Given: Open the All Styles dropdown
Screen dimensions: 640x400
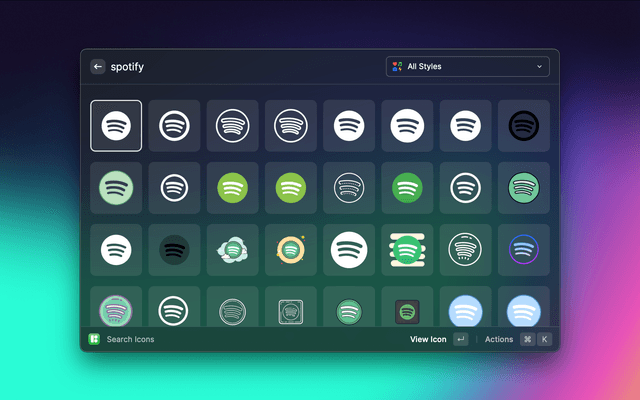Looking at the screenshot, I should click(x=467, y=67).
